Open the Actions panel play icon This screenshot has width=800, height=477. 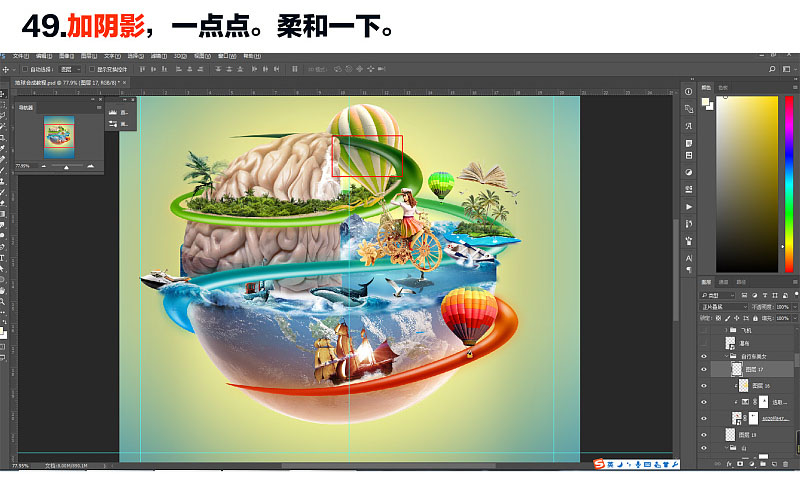pyautogui.click(x=688, y=207)
